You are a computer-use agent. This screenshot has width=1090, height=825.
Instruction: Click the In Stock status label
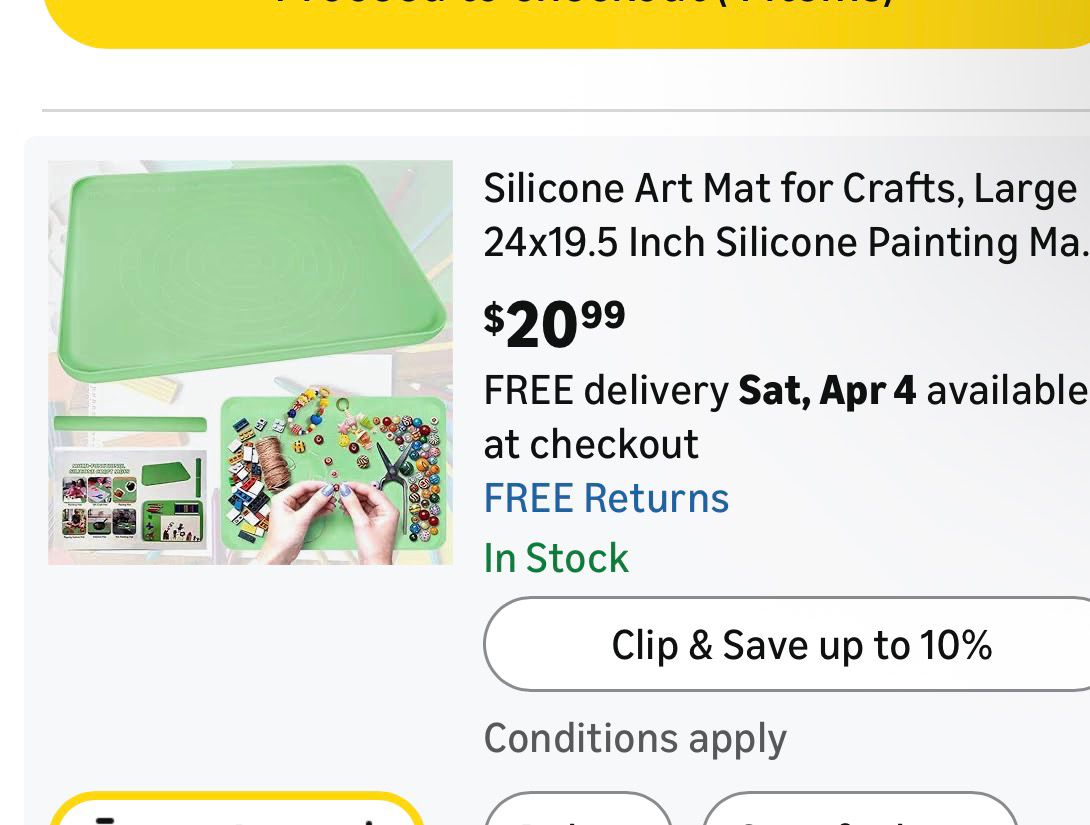click(x=556, y=558)
